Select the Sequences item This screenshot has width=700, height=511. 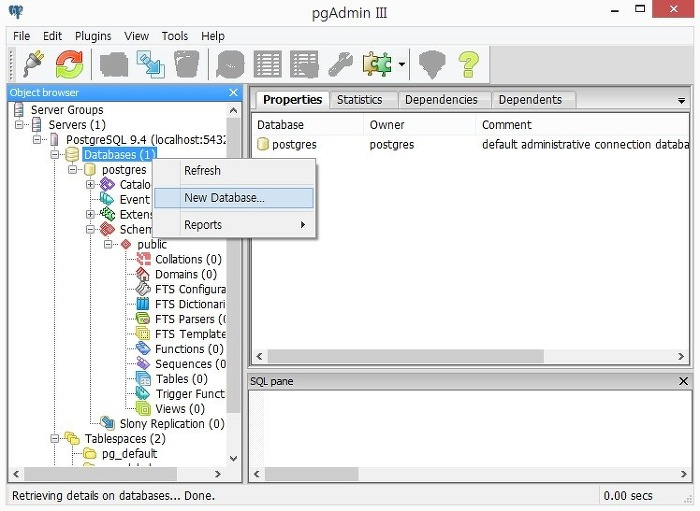click(190, 364)
